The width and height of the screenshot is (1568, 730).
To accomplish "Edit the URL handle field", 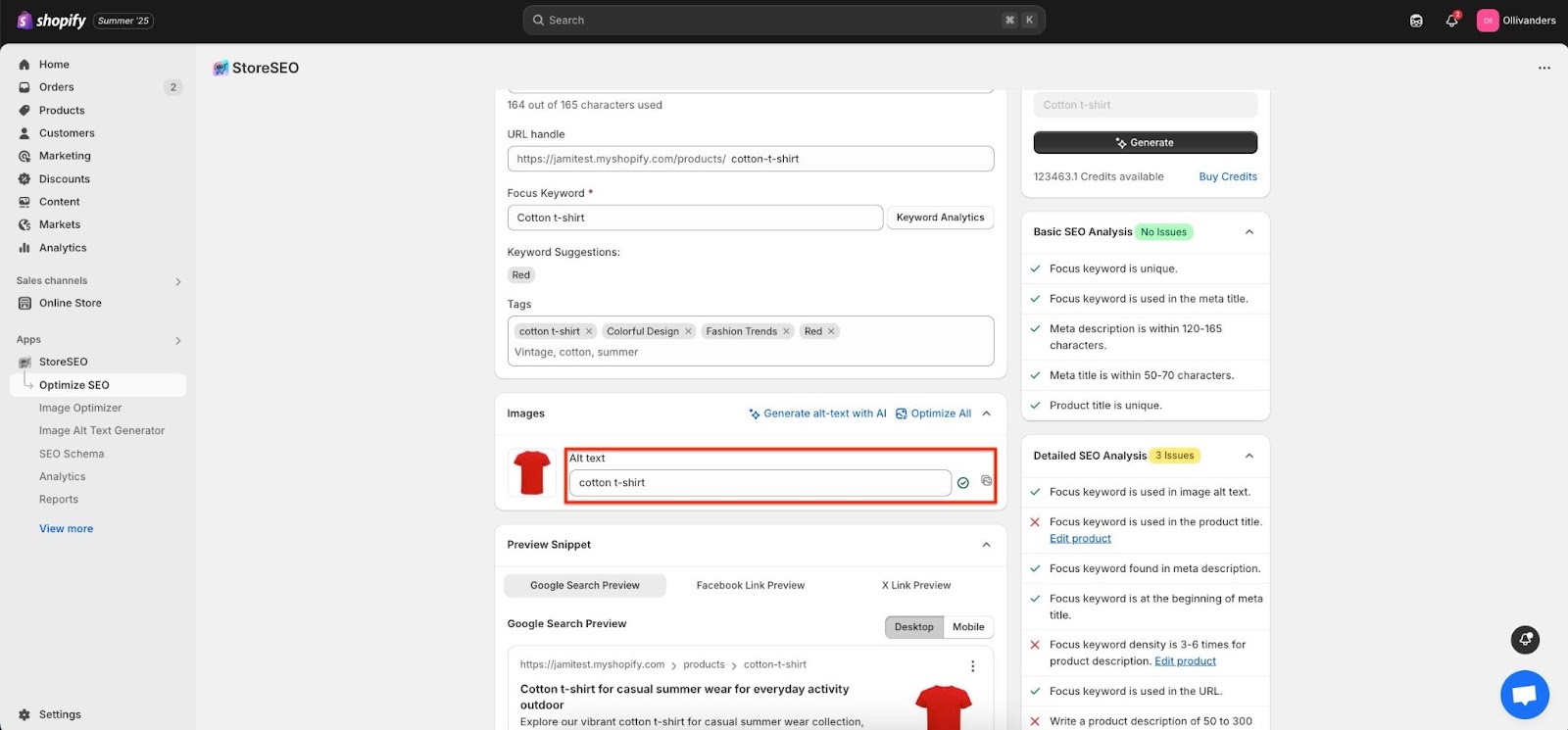I will click(x=751, y=159).
